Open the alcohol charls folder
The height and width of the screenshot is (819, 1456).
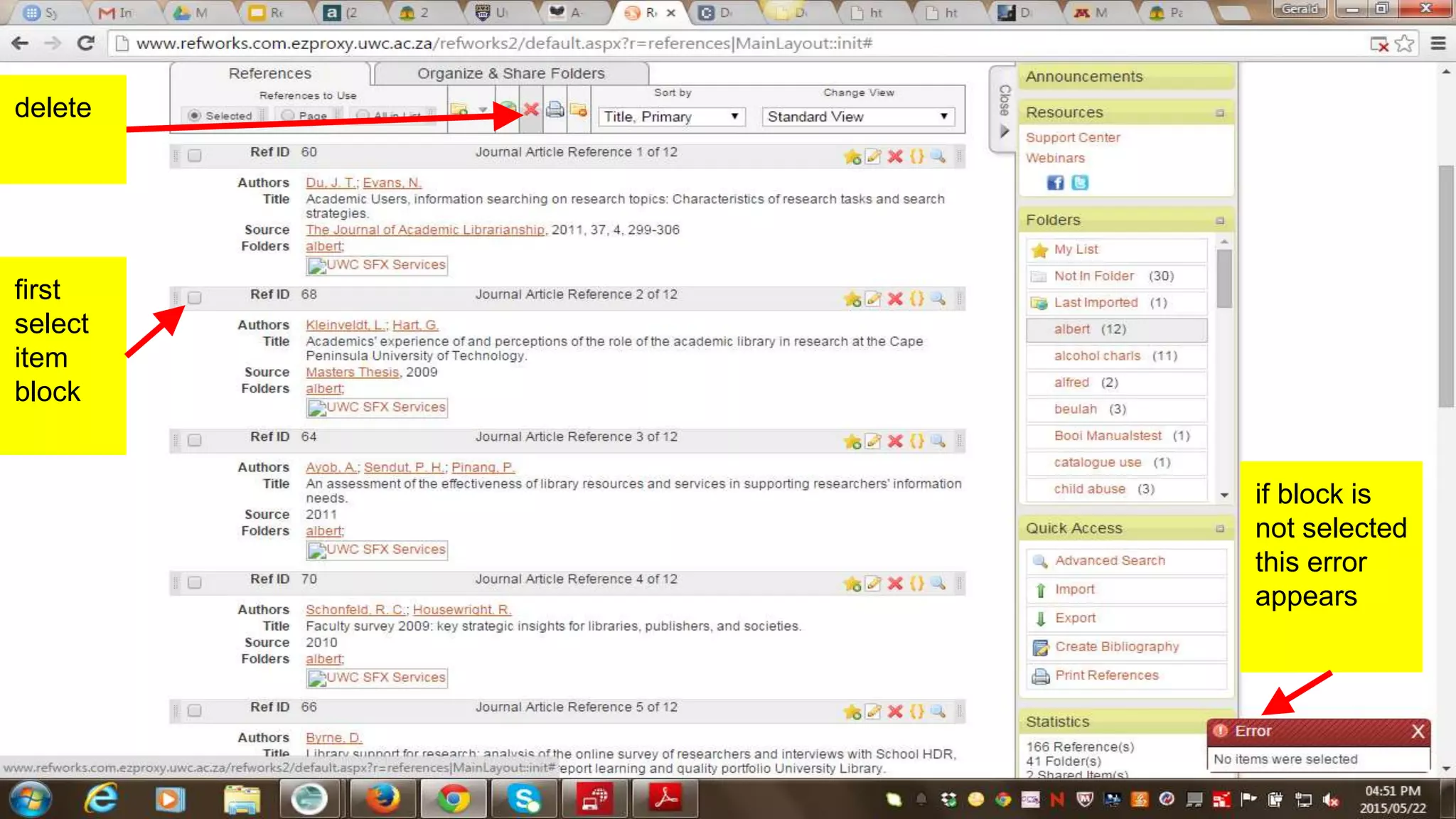click(x=1096, y=355)
